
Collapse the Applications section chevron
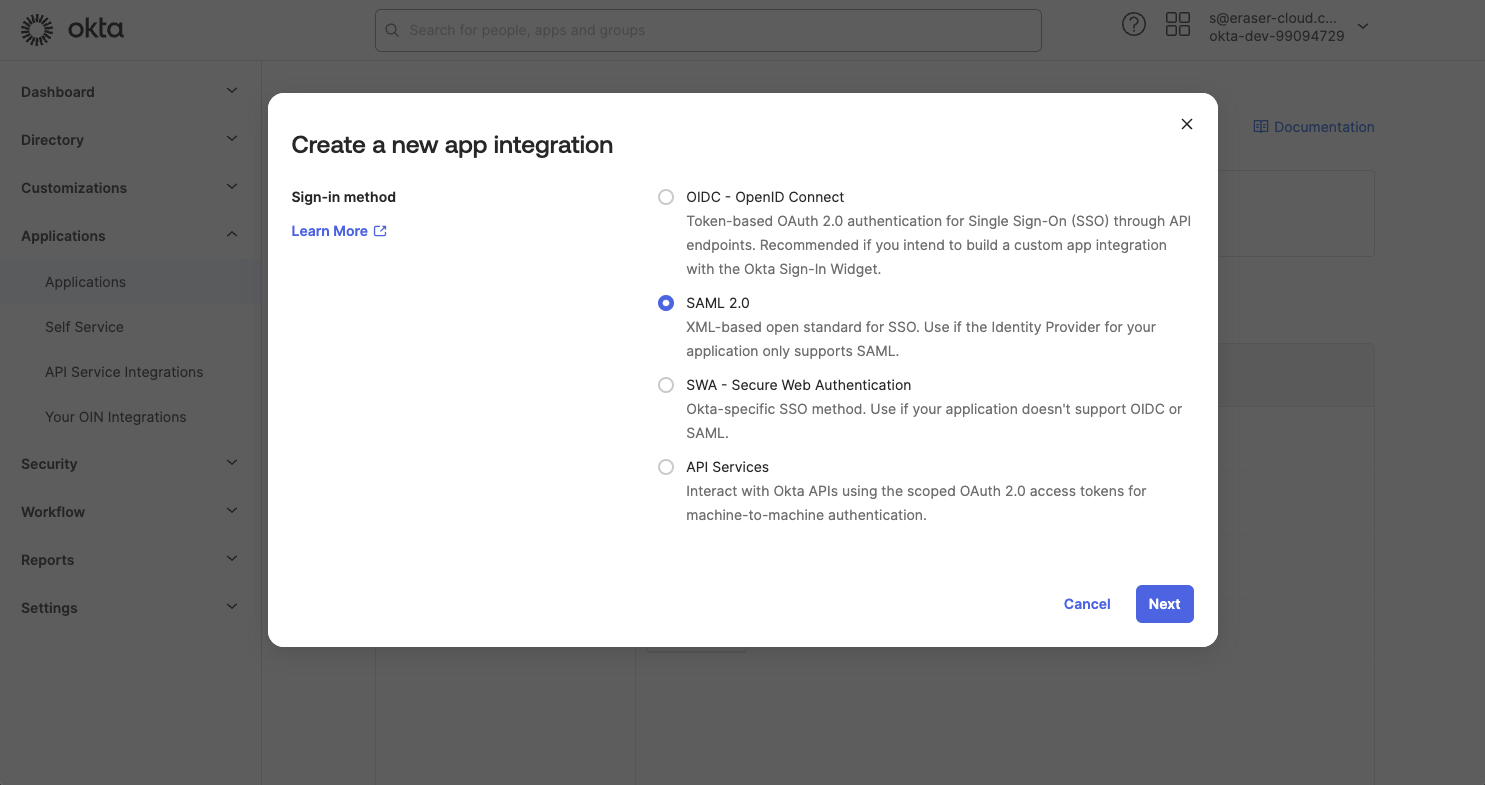tap(232, 235)
